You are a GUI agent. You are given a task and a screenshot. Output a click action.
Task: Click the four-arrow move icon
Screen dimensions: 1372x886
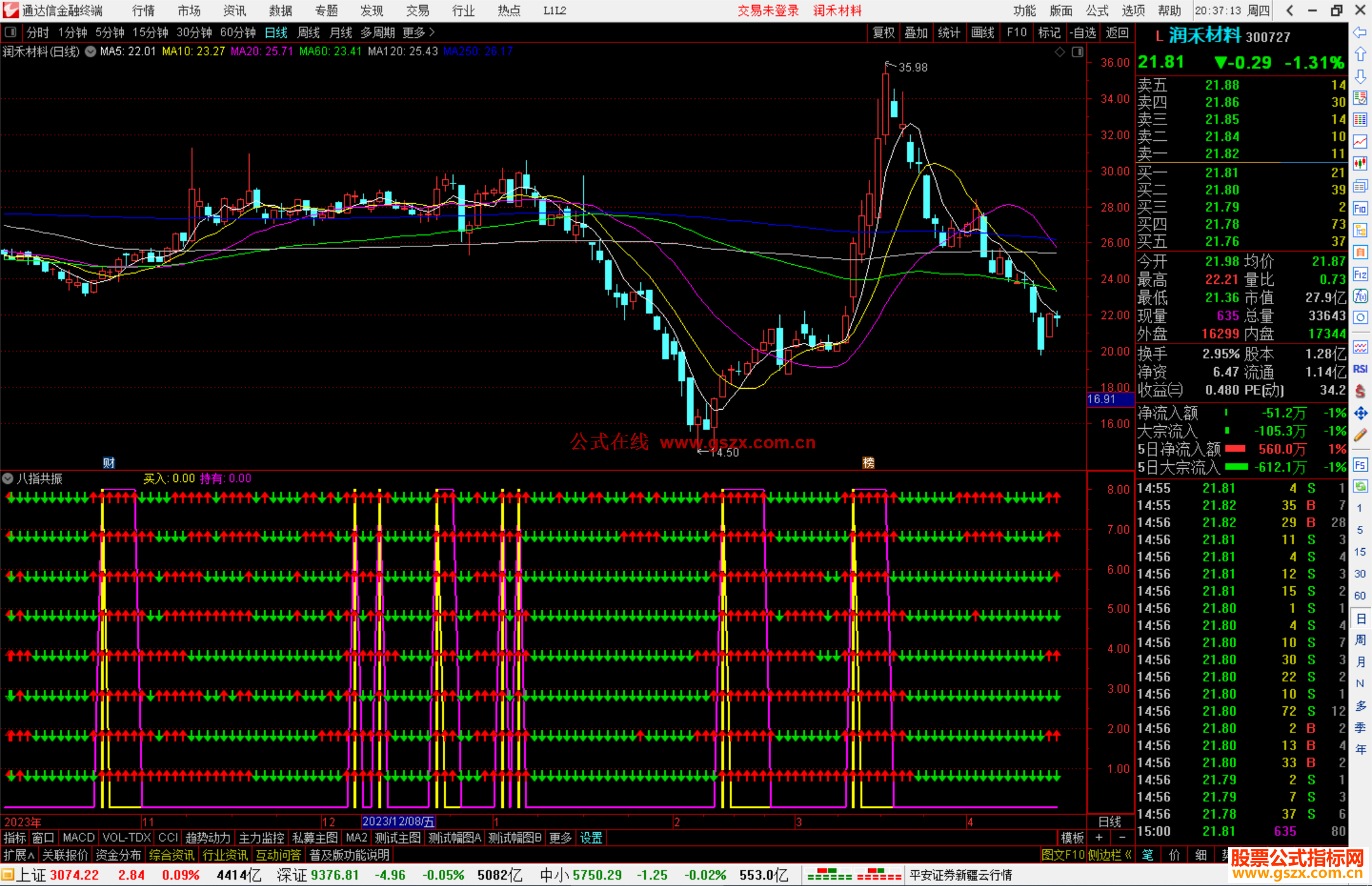coord(1360,413)
